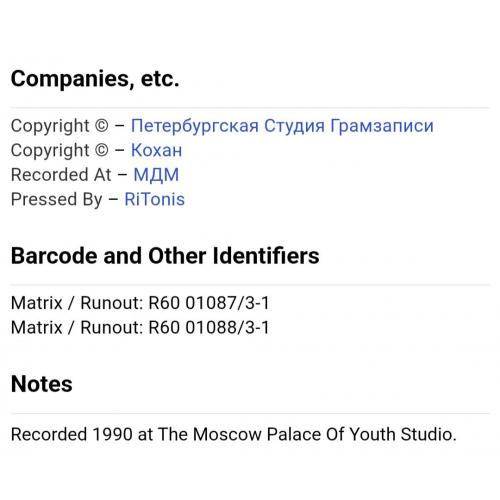Click the Recorded At label

coord(61,175)
